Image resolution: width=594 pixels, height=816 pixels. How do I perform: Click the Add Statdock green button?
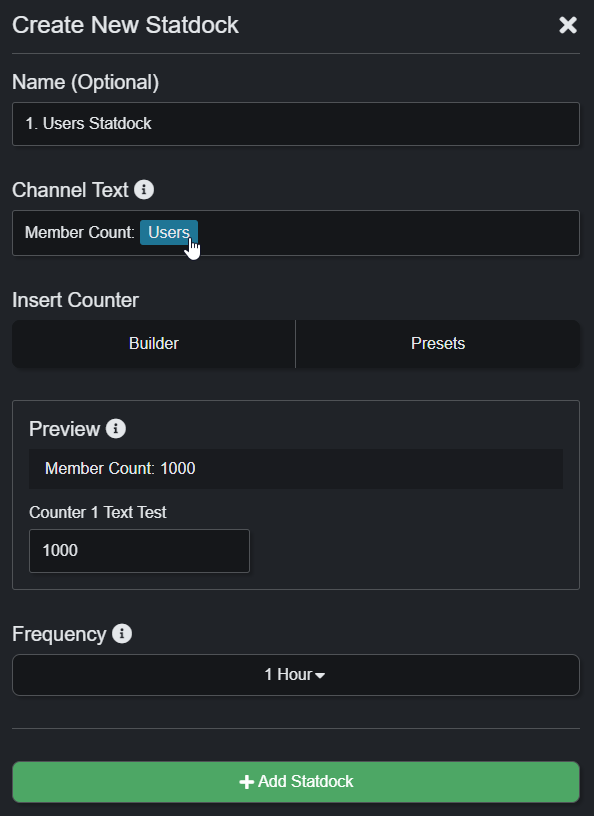(296, 782)
